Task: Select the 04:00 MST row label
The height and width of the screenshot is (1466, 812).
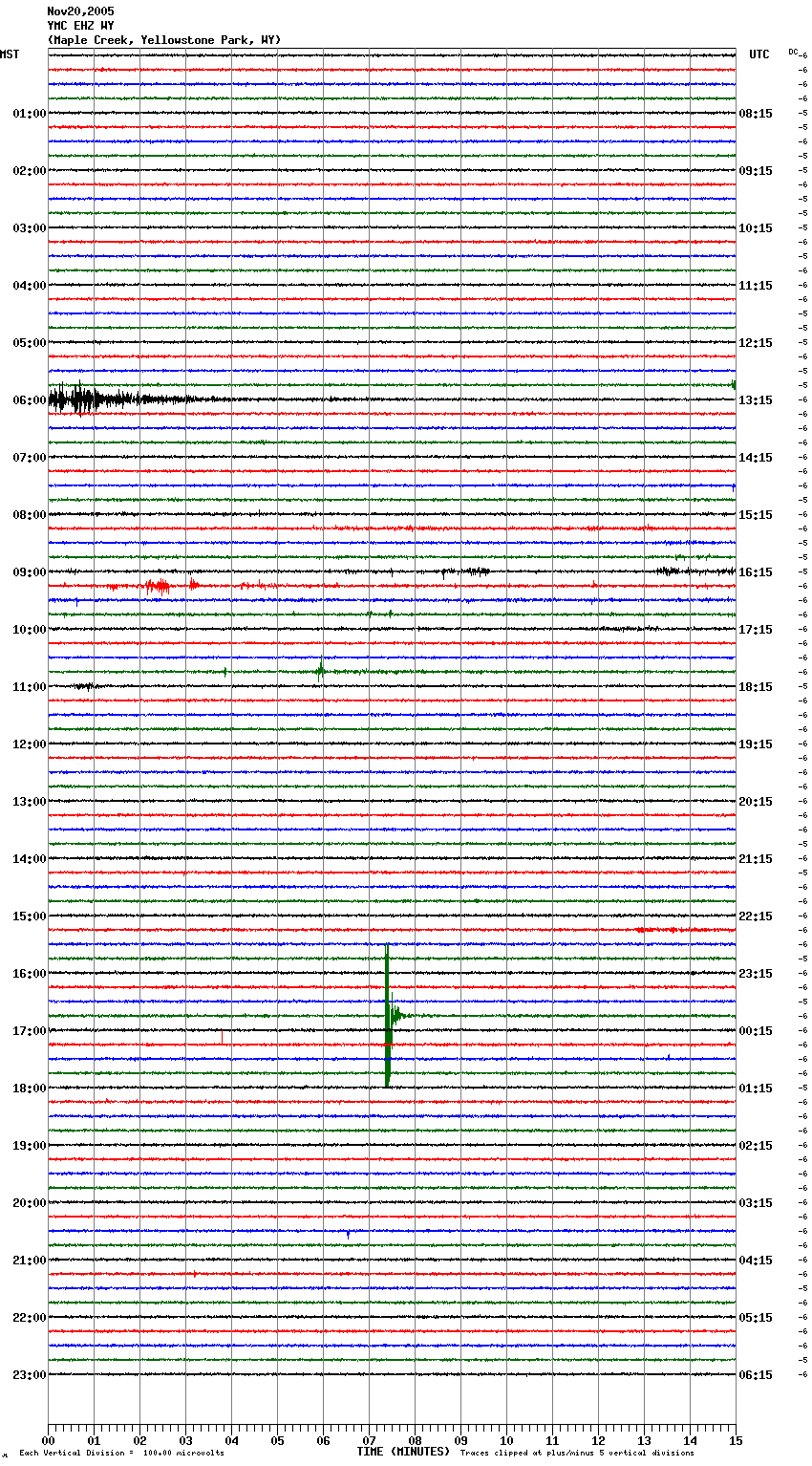Action: tap(30, 286)
